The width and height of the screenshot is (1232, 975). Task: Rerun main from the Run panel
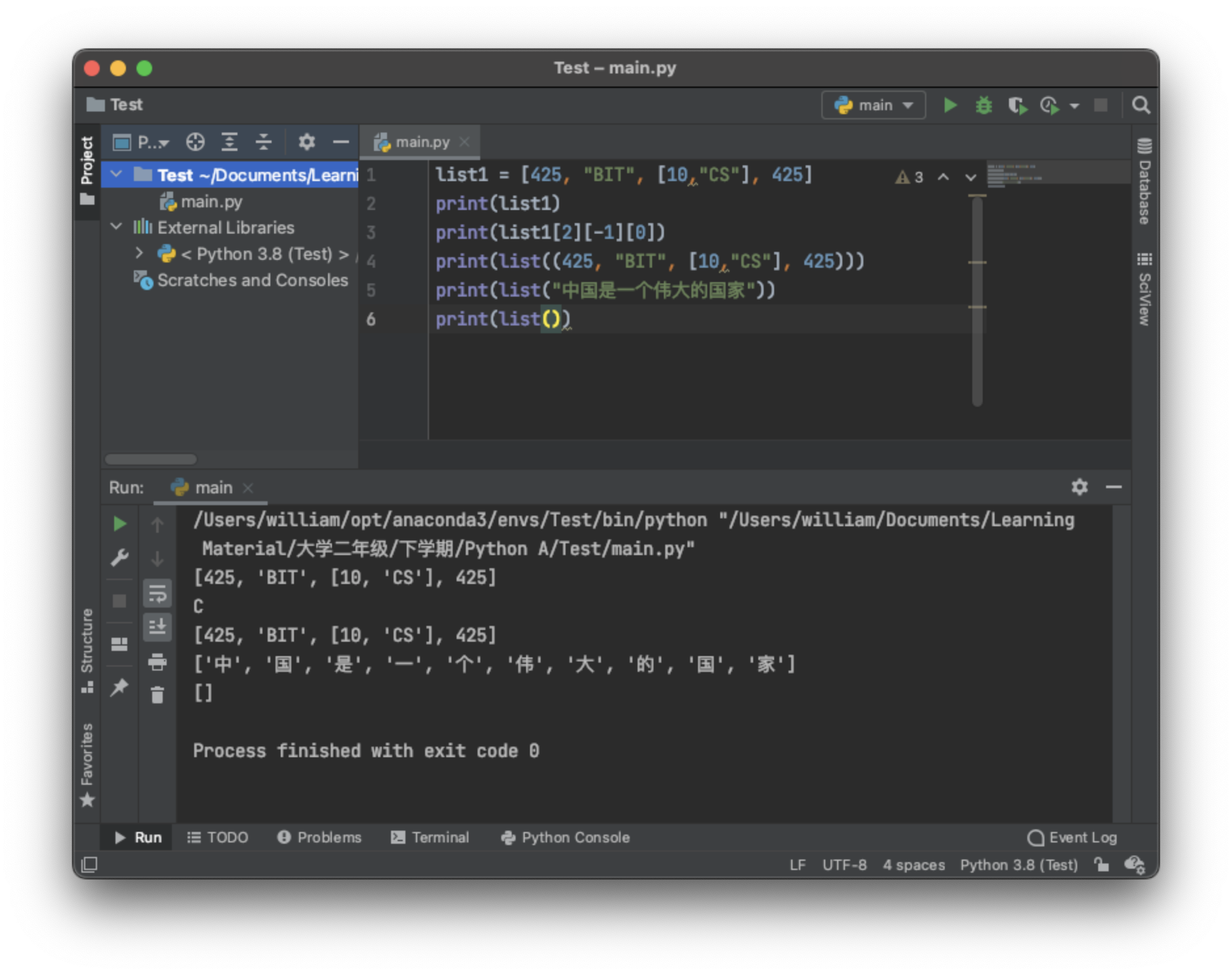tap(119, 524)
